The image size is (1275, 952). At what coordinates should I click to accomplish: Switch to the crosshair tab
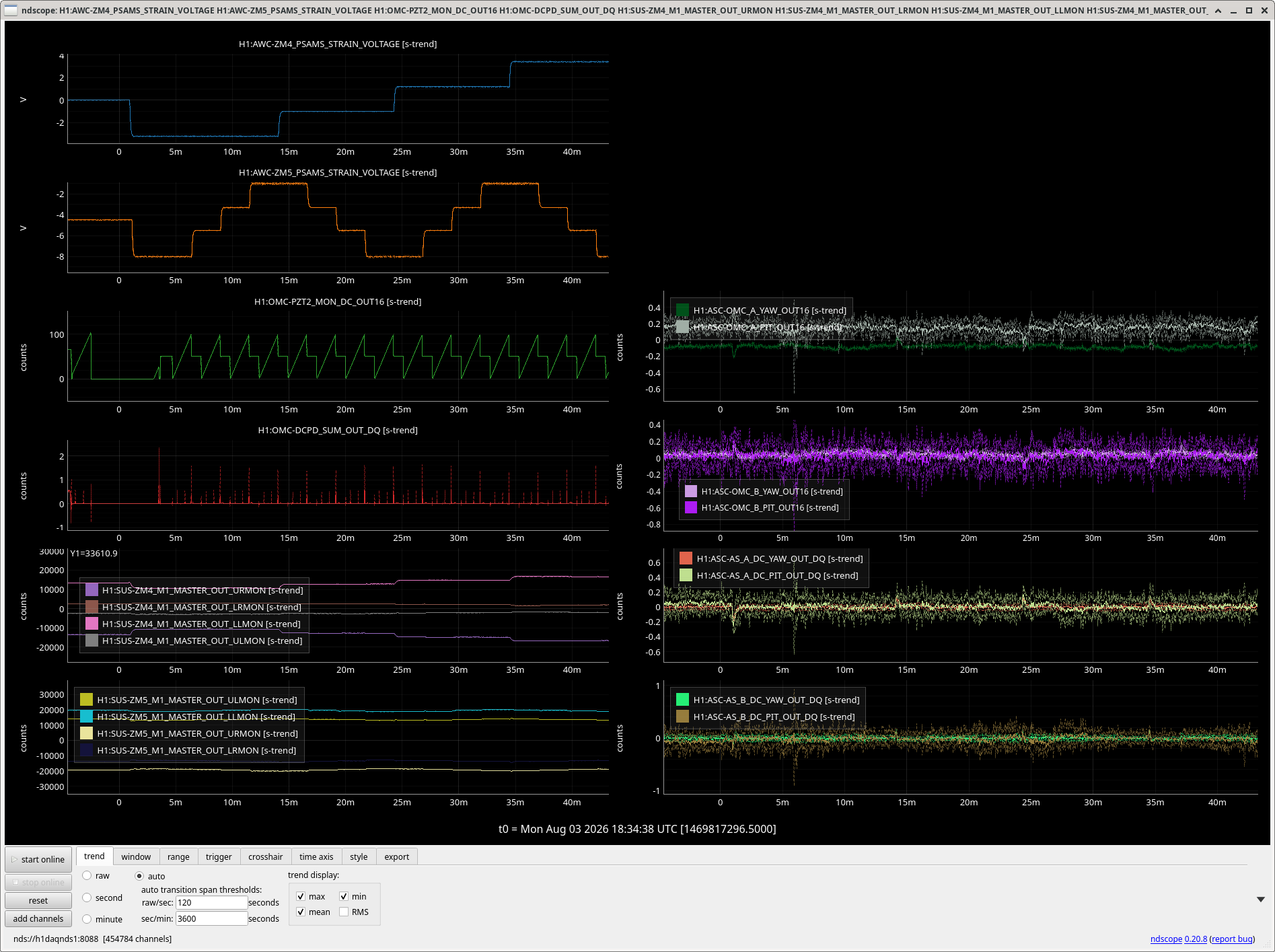[x=265, y=856]
